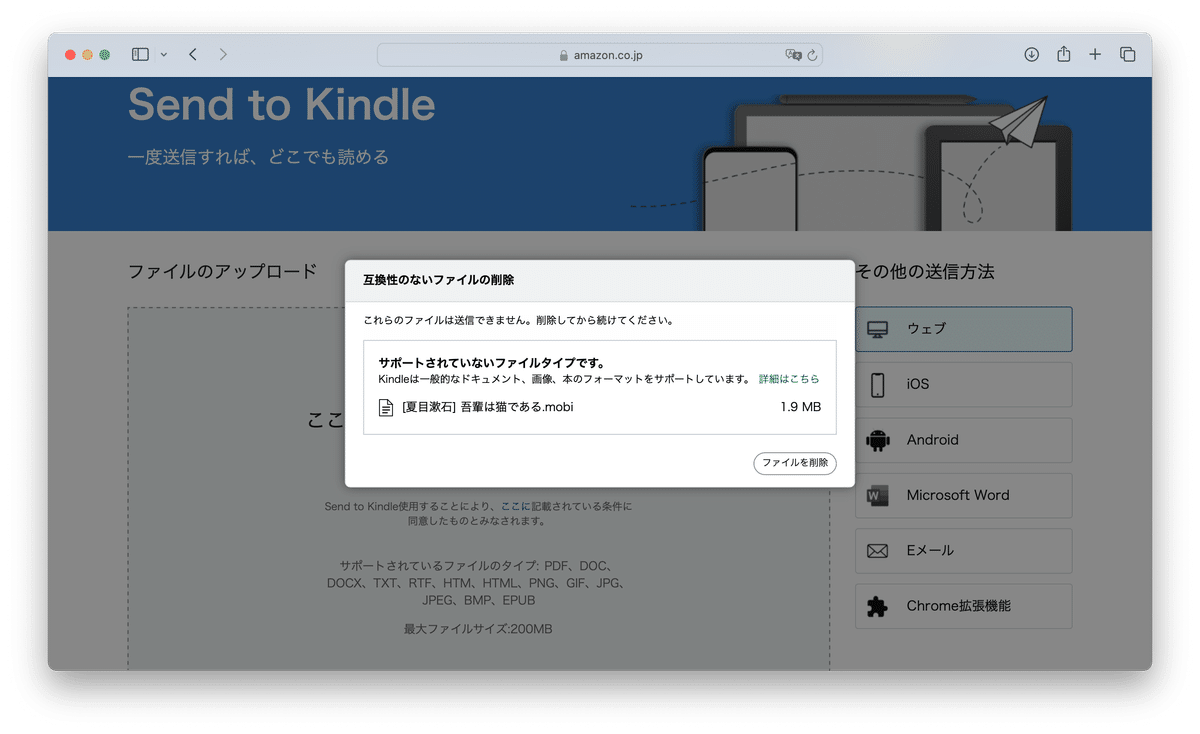Reload the page with the refresh icon
This screenshot has height=734, width=1200.
(812, 55)
